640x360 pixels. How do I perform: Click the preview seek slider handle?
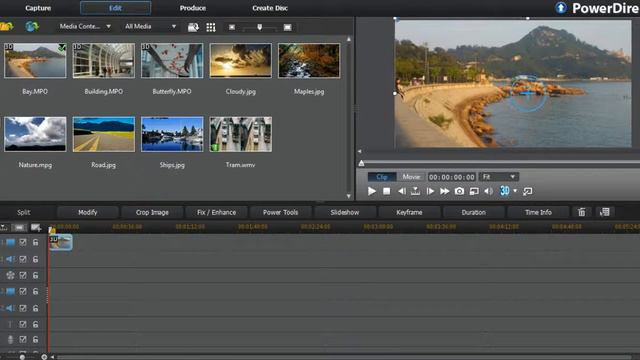(361, 163)
